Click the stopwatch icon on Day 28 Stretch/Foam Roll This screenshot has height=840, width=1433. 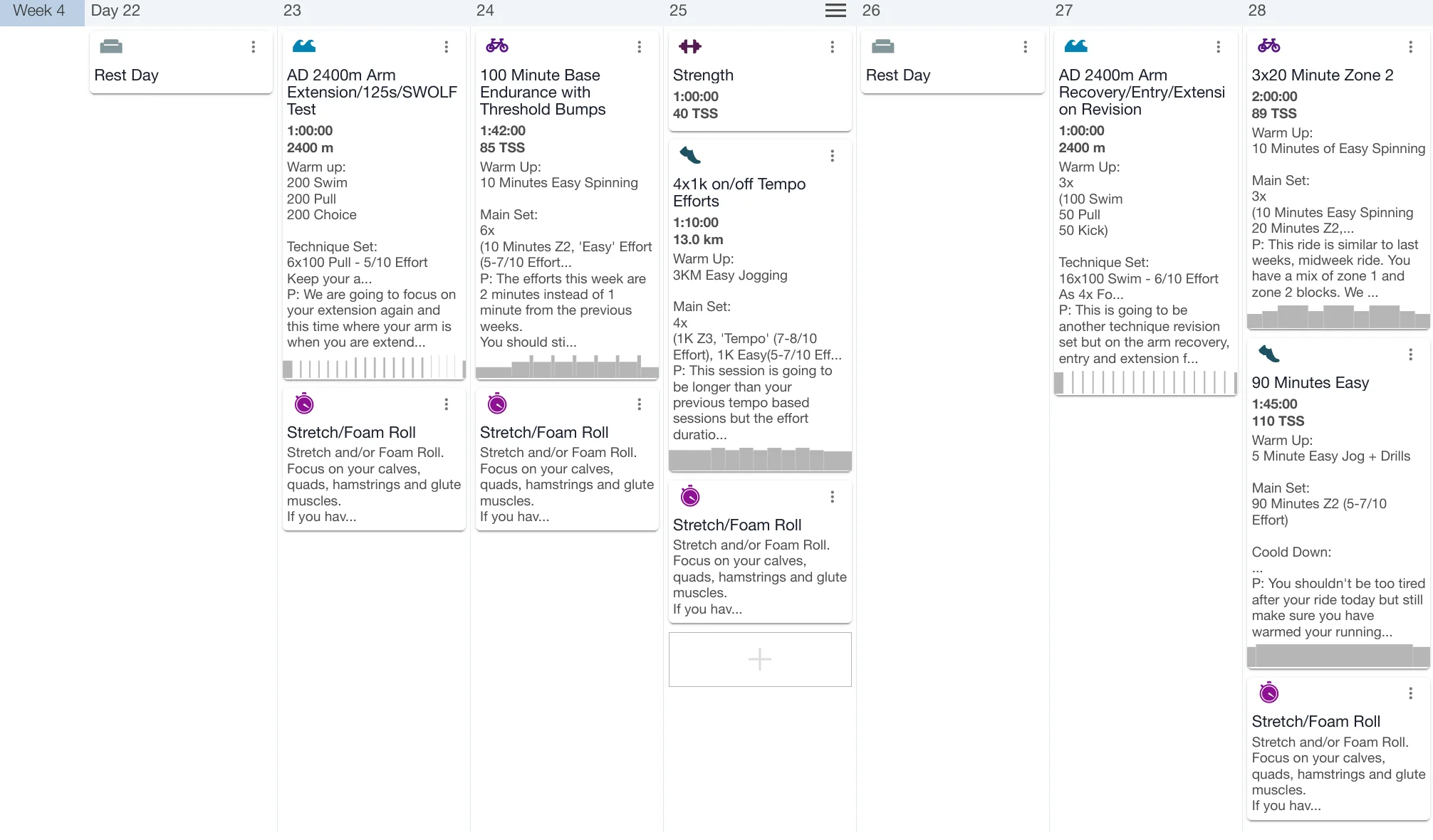coord(1268,693)
